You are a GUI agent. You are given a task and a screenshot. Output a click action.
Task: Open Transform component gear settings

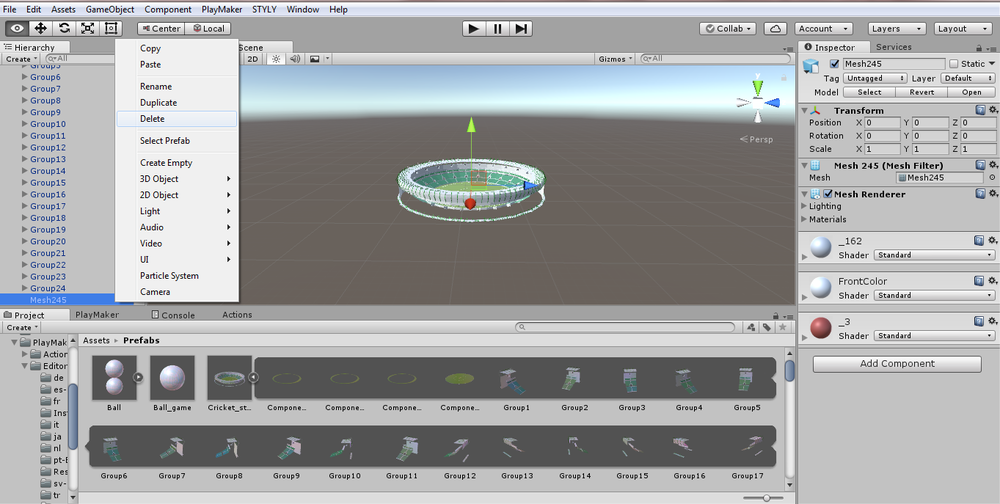(x=992, y=110)
